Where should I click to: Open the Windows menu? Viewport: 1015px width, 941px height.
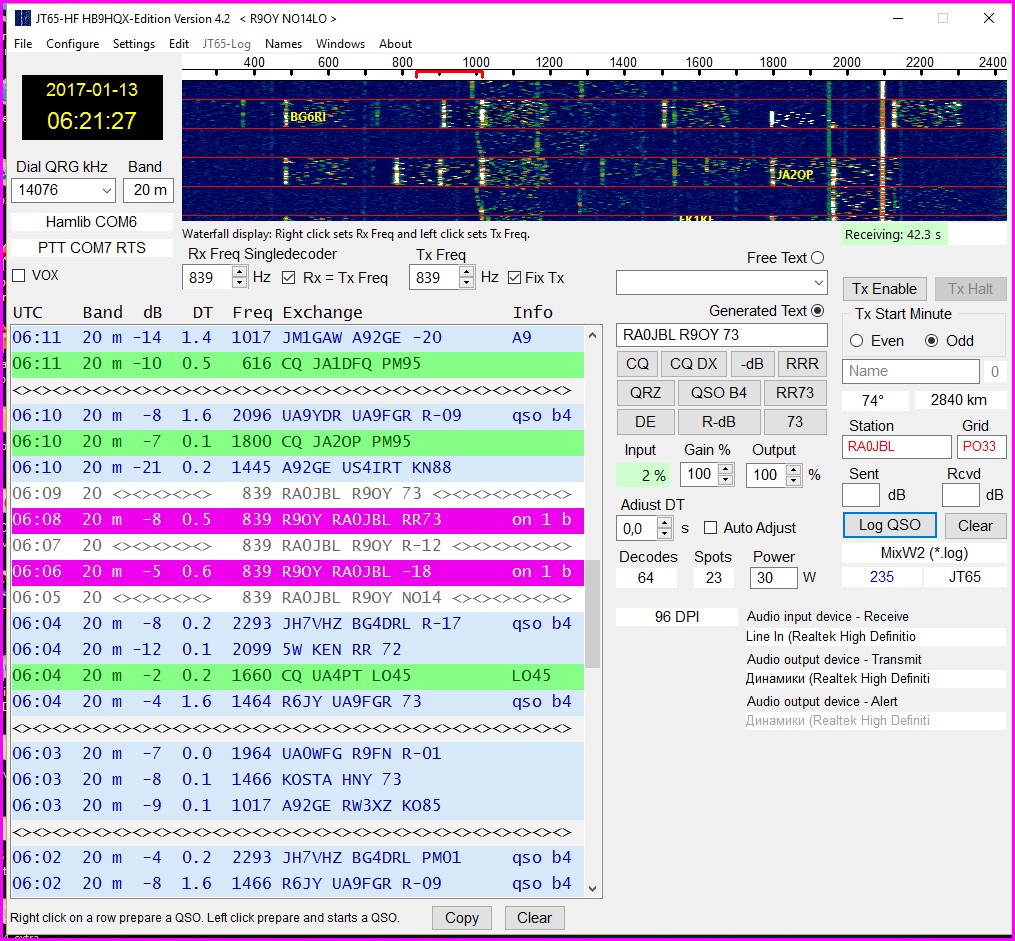340,44
